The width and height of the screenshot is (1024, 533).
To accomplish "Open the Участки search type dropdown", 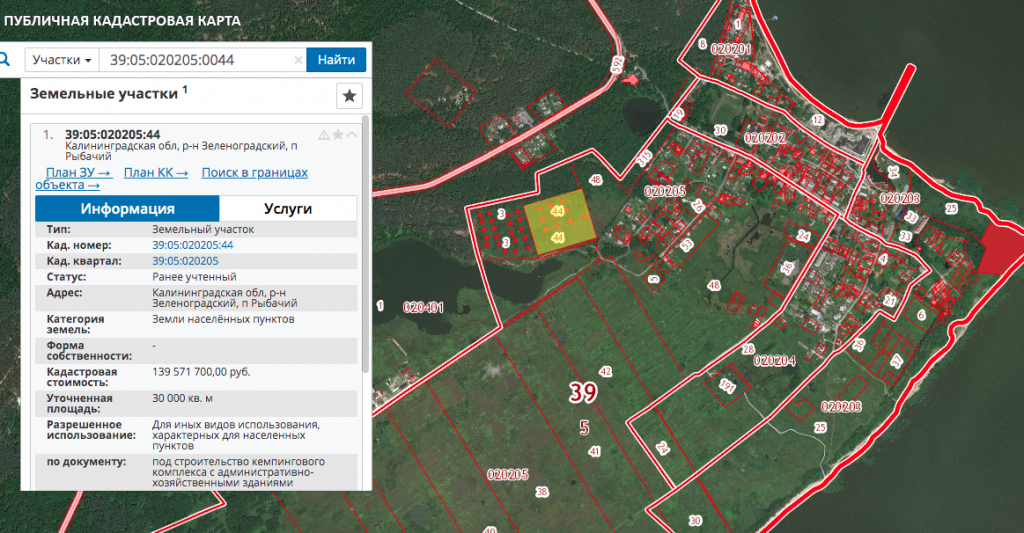I will point(62,60).
